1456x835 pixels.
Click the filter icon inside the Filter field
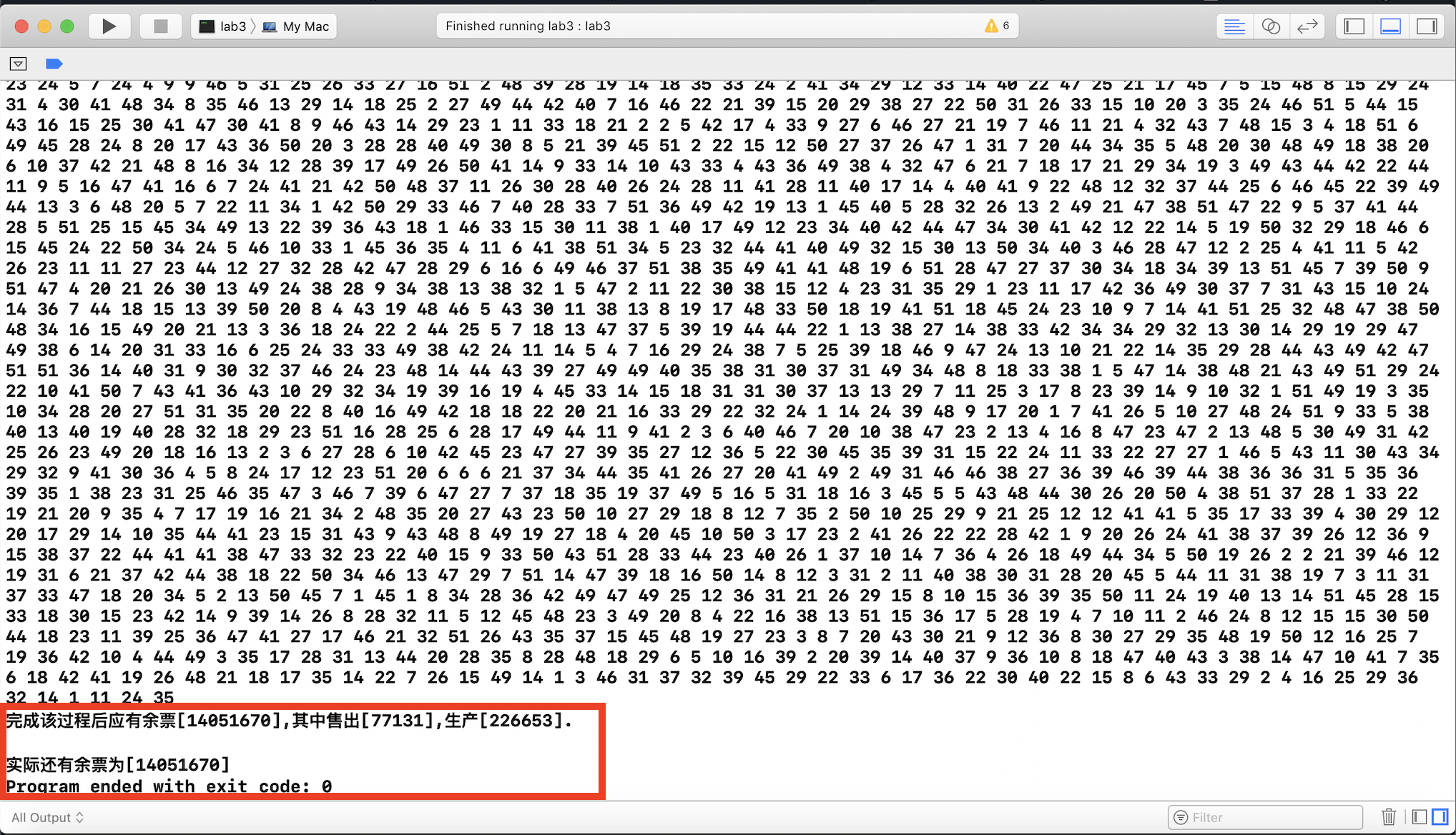(1181, 817)
